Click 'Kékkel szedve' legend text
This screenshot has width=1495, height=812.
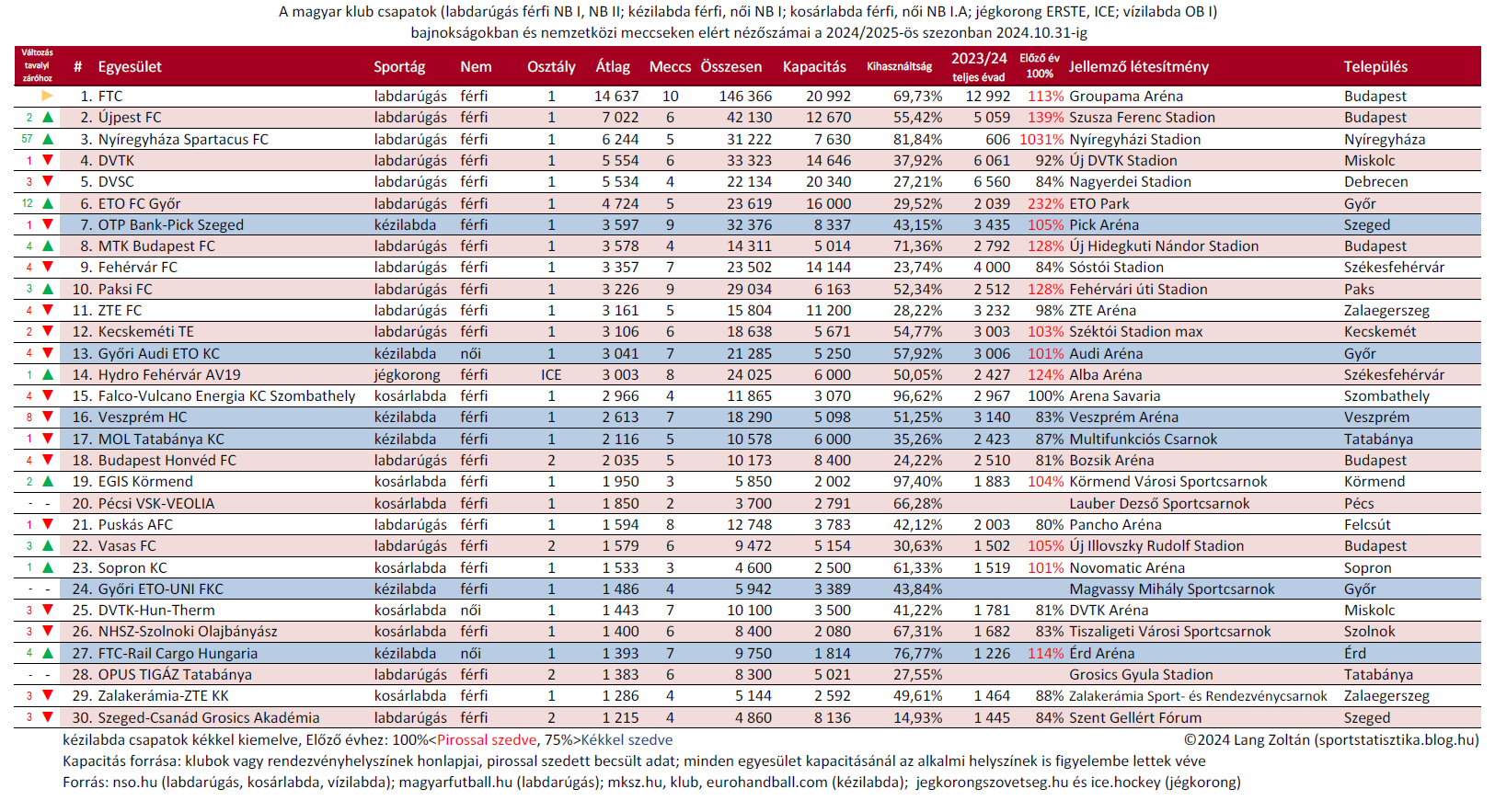point(627,739)
